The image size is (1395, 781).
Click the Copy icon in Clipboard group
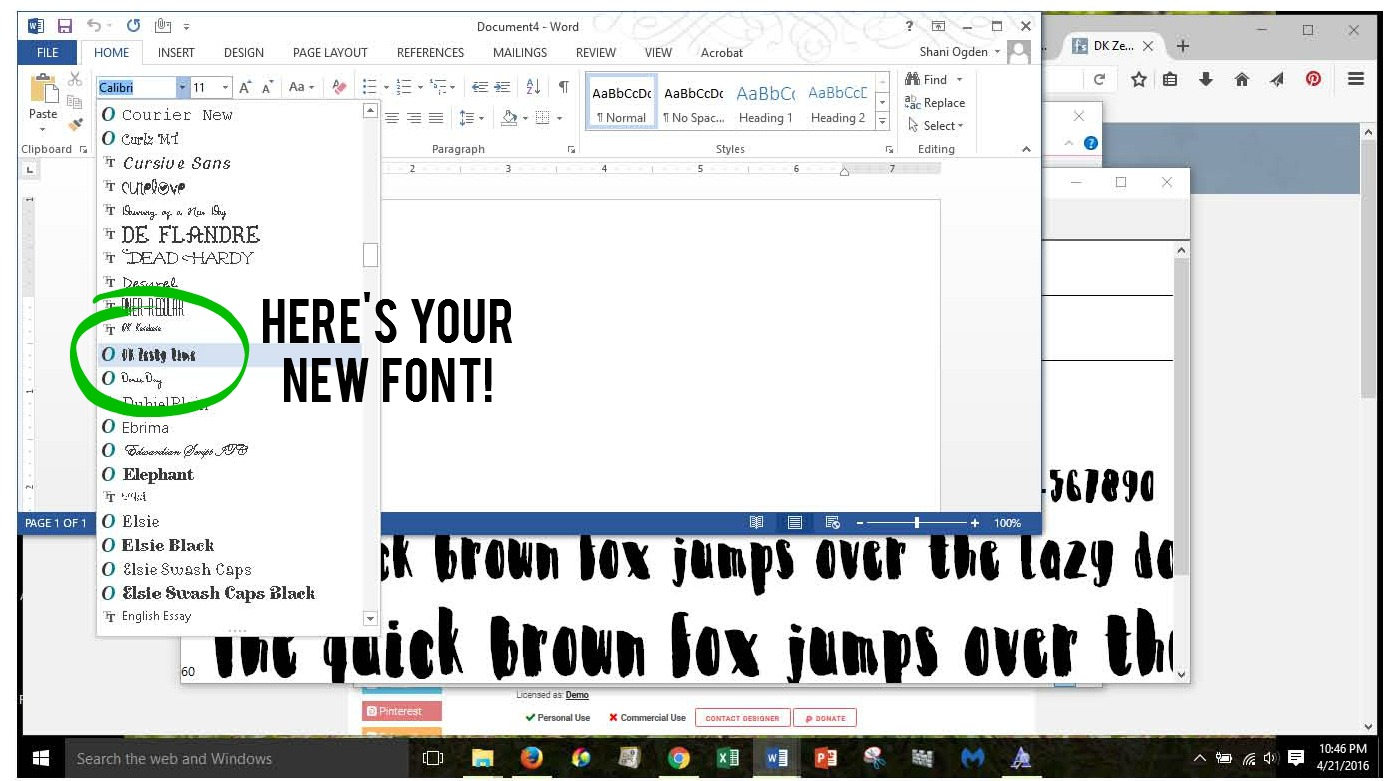coord(75,101)
